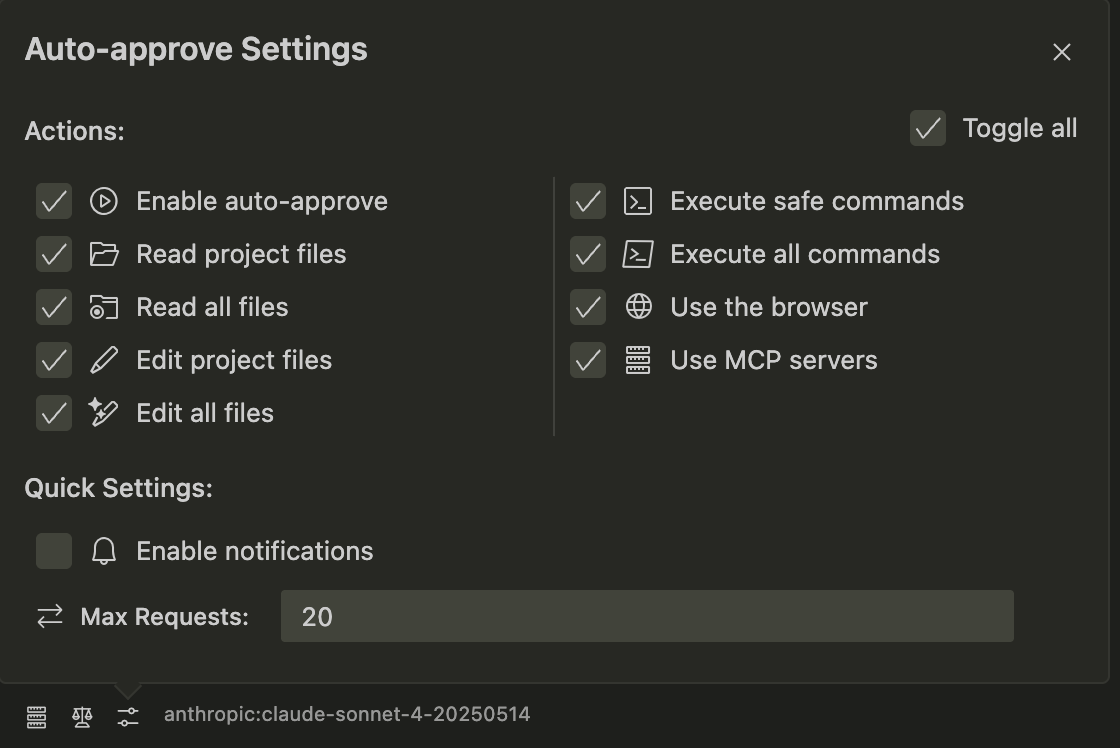Click the open folder icon beside Read project files

pyautogui.click(x=104, y=254)
